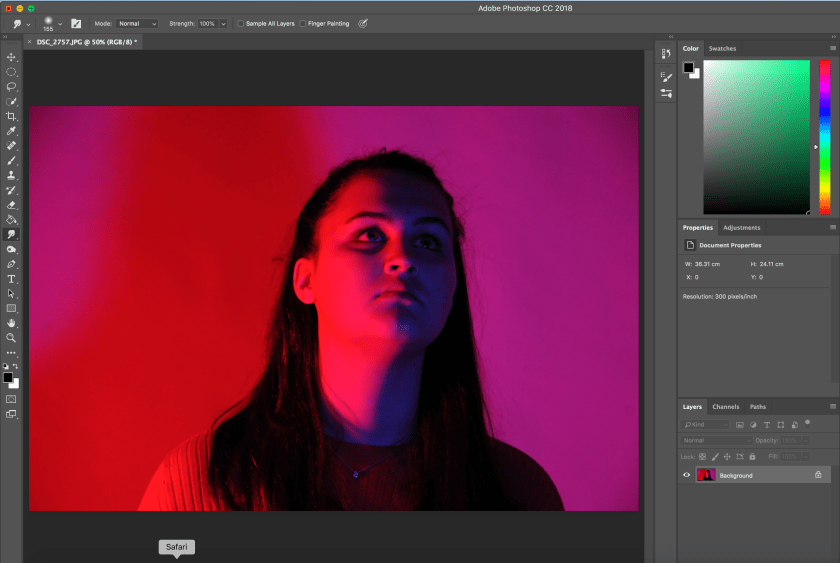Open the smudge Mode dropdown
This screenshot has width=840, height=563.
click(x=137, y=23)
